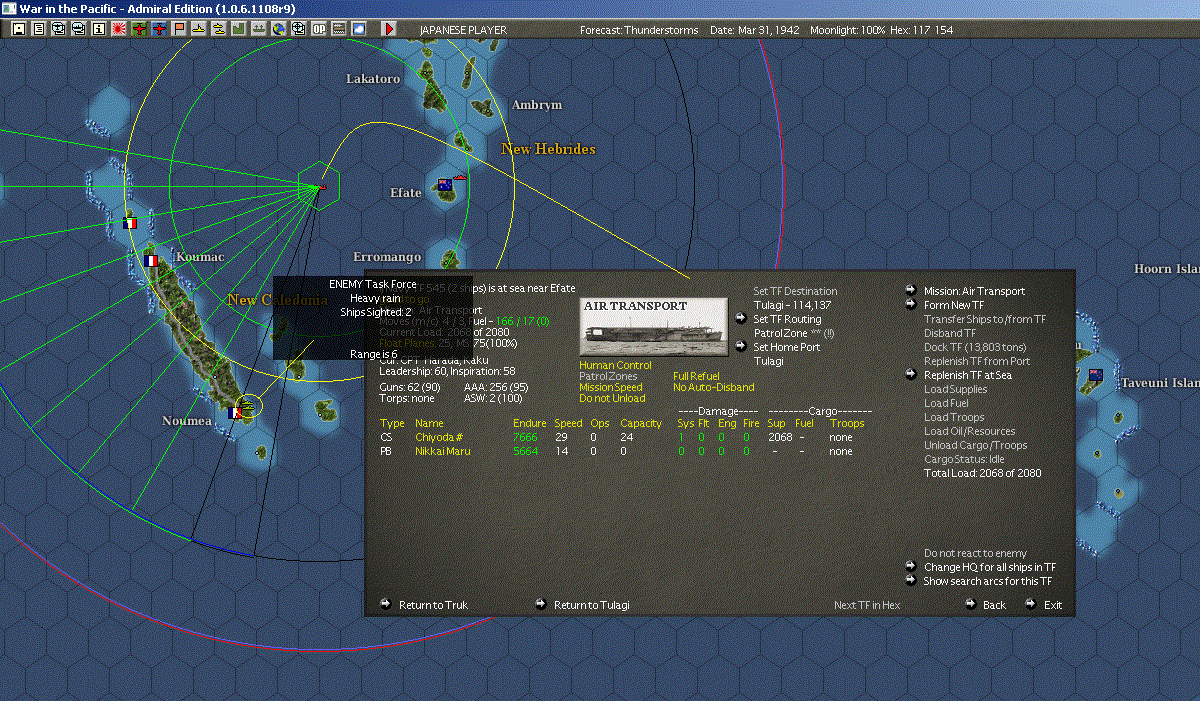Viewport: 1200px width, 701px height.
Task: Click the arrow beside Return to Tulagi
Action: click(x=540, y=604)
